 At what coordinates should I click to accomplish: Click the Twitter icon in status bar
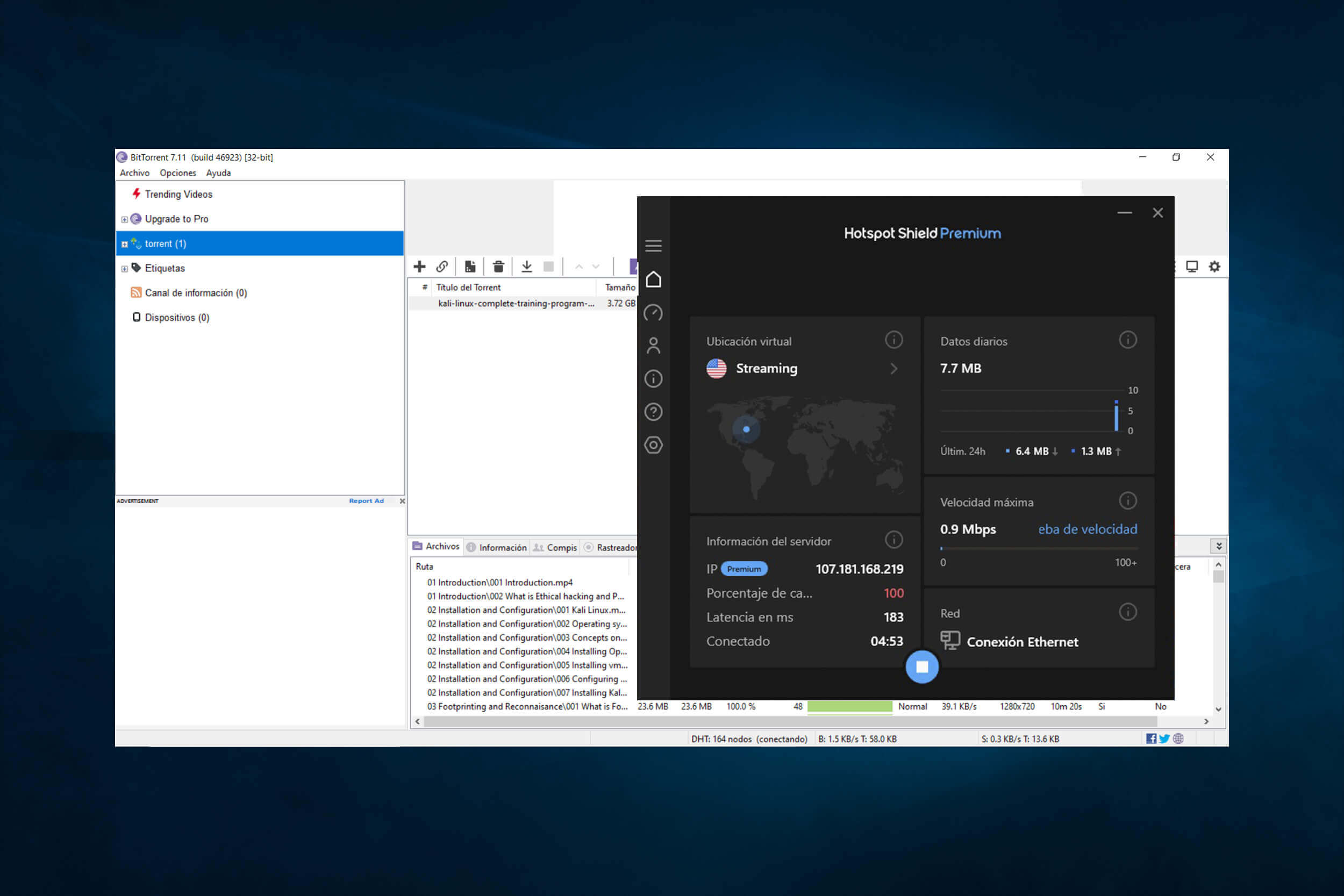point(1164,739)
